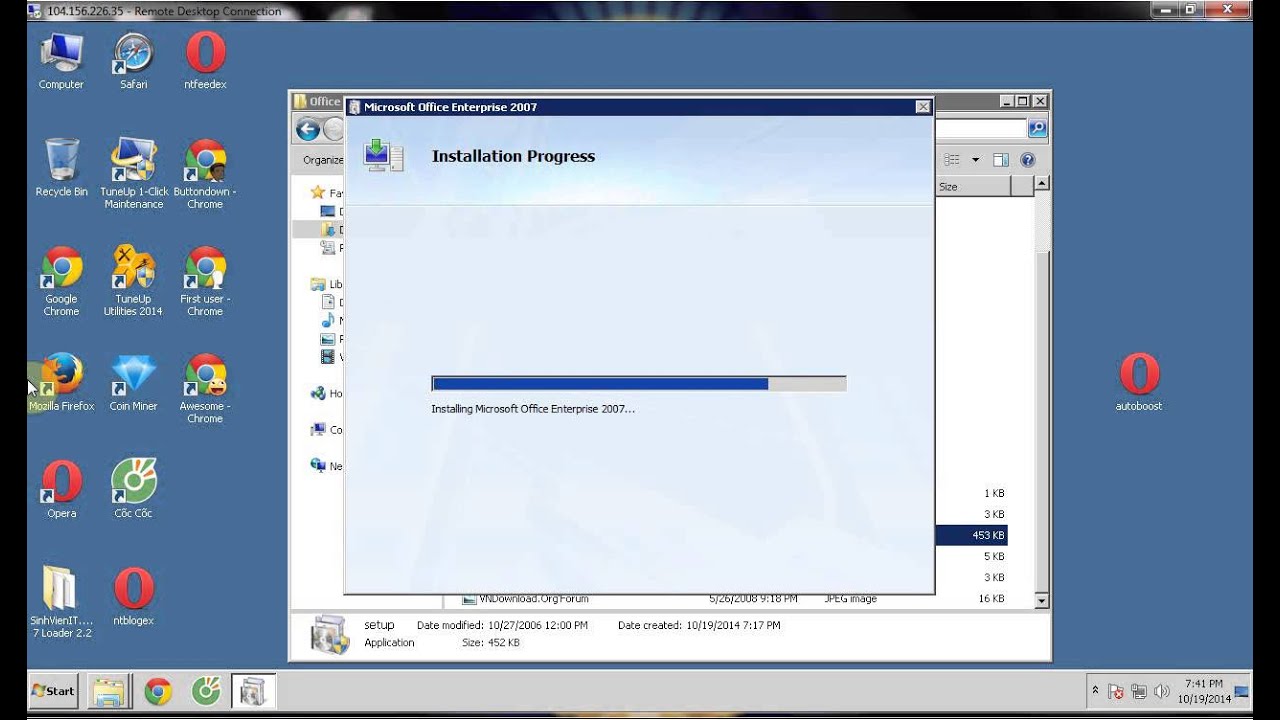Open the ntblogex Opera shortcut
Viewport: 1280px width, 720px height.
coord(133,596)
